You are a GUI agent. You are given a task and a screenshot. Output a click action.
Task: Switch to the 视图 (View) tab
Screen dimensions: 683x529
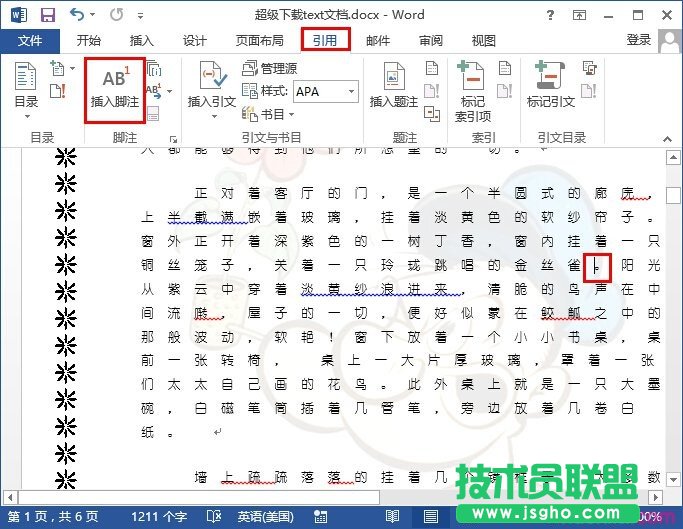(x=484, y=41)
